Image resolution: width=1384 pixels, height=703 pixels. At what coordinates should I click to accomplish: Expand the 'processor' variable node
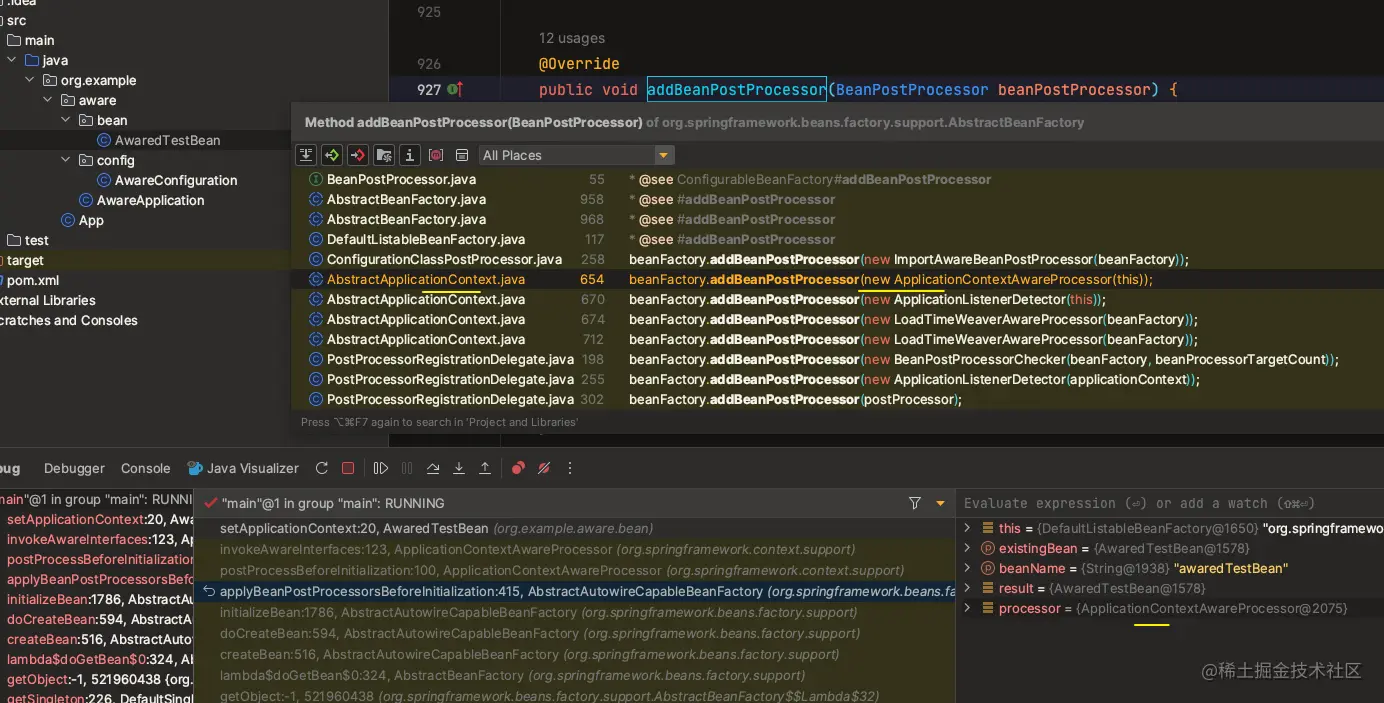(x=967, y=608)
